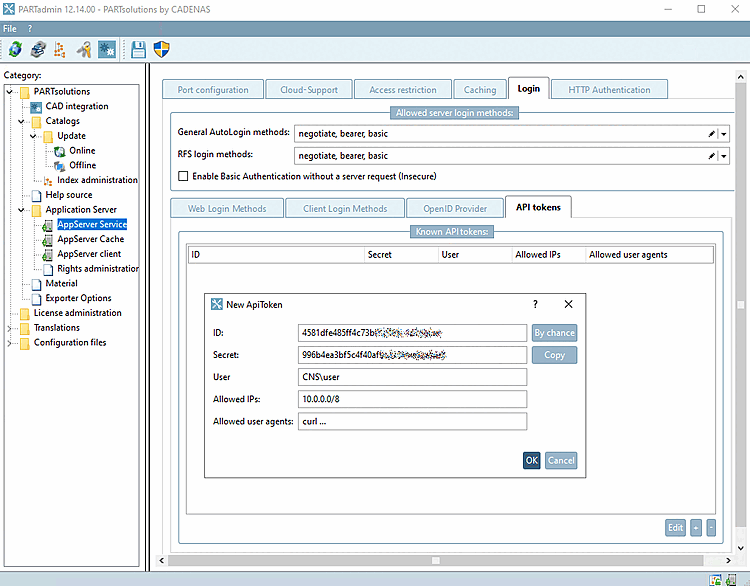750x586 pixels.
Task: Click horizontal scrollbar right arrow
Action: coord(728,560)
